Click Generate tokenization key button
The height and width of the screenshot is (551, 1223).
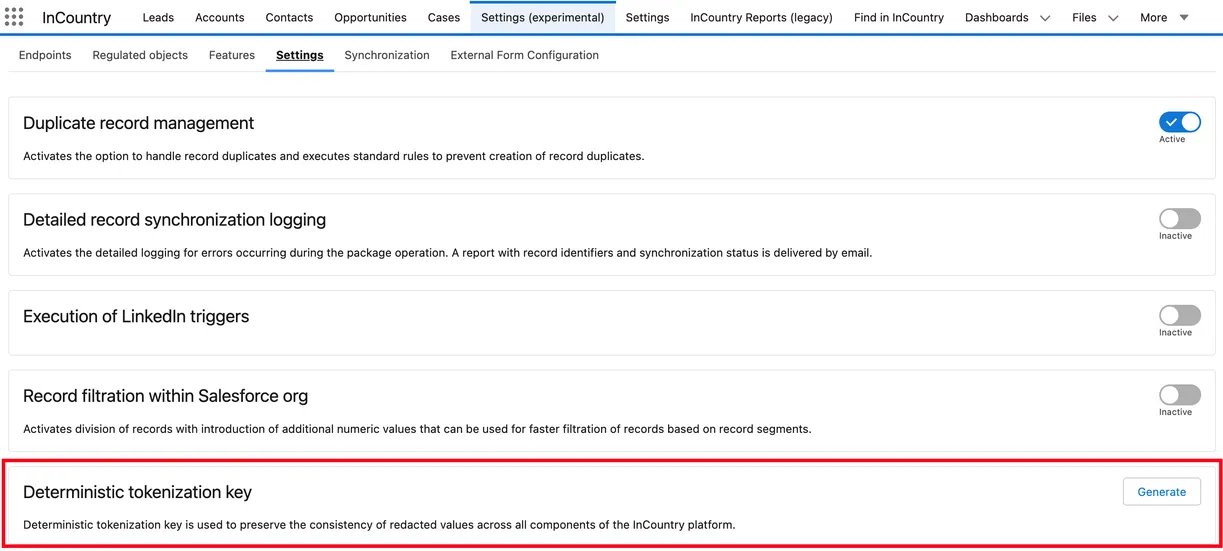1161,492
